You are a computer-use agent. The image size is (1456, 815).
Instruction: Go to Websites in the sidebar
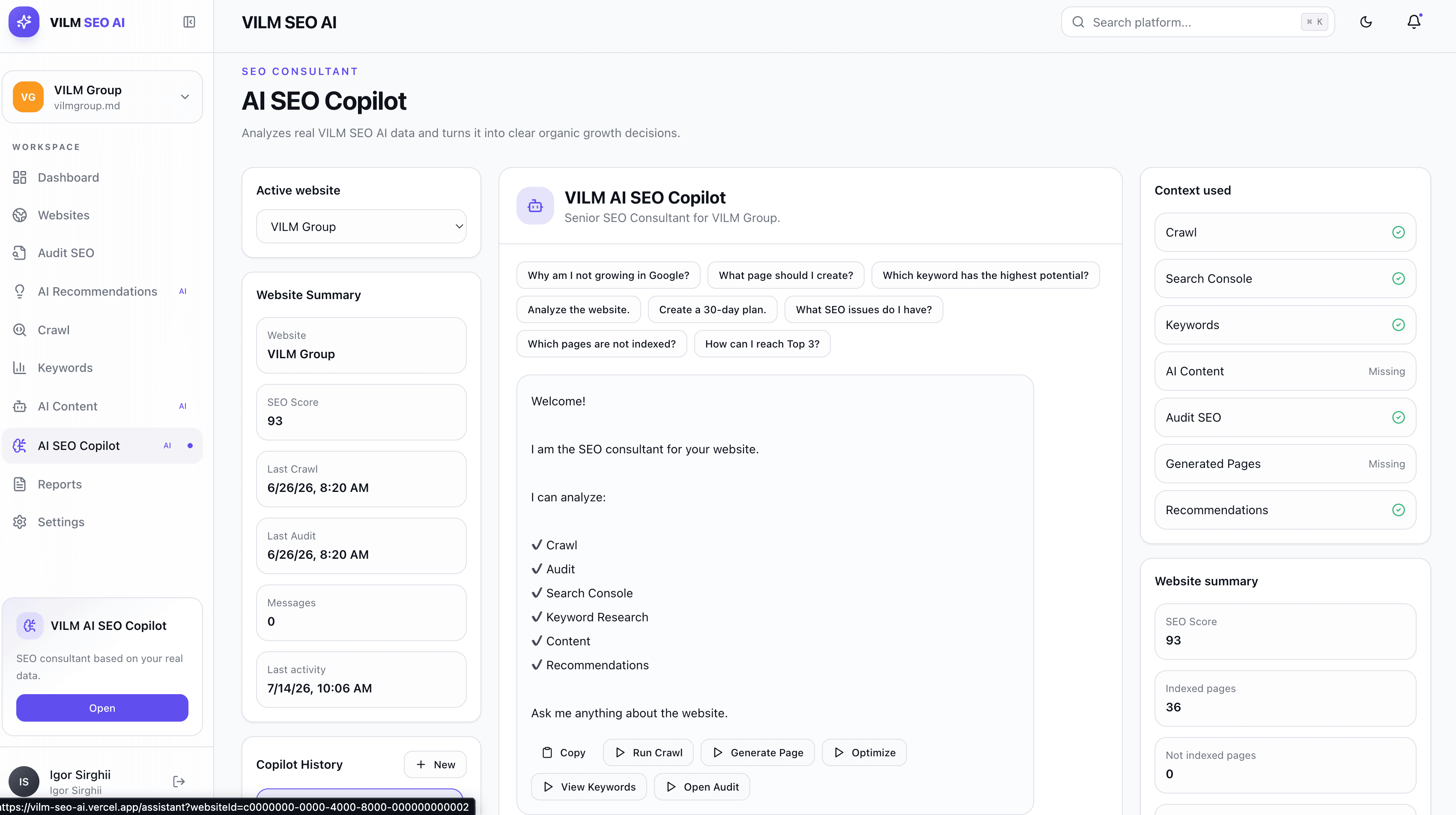[102, 216]
